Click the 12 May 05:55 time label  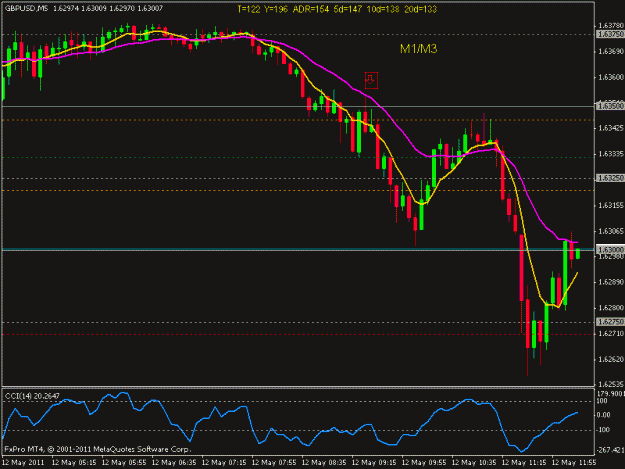(124, 463)
